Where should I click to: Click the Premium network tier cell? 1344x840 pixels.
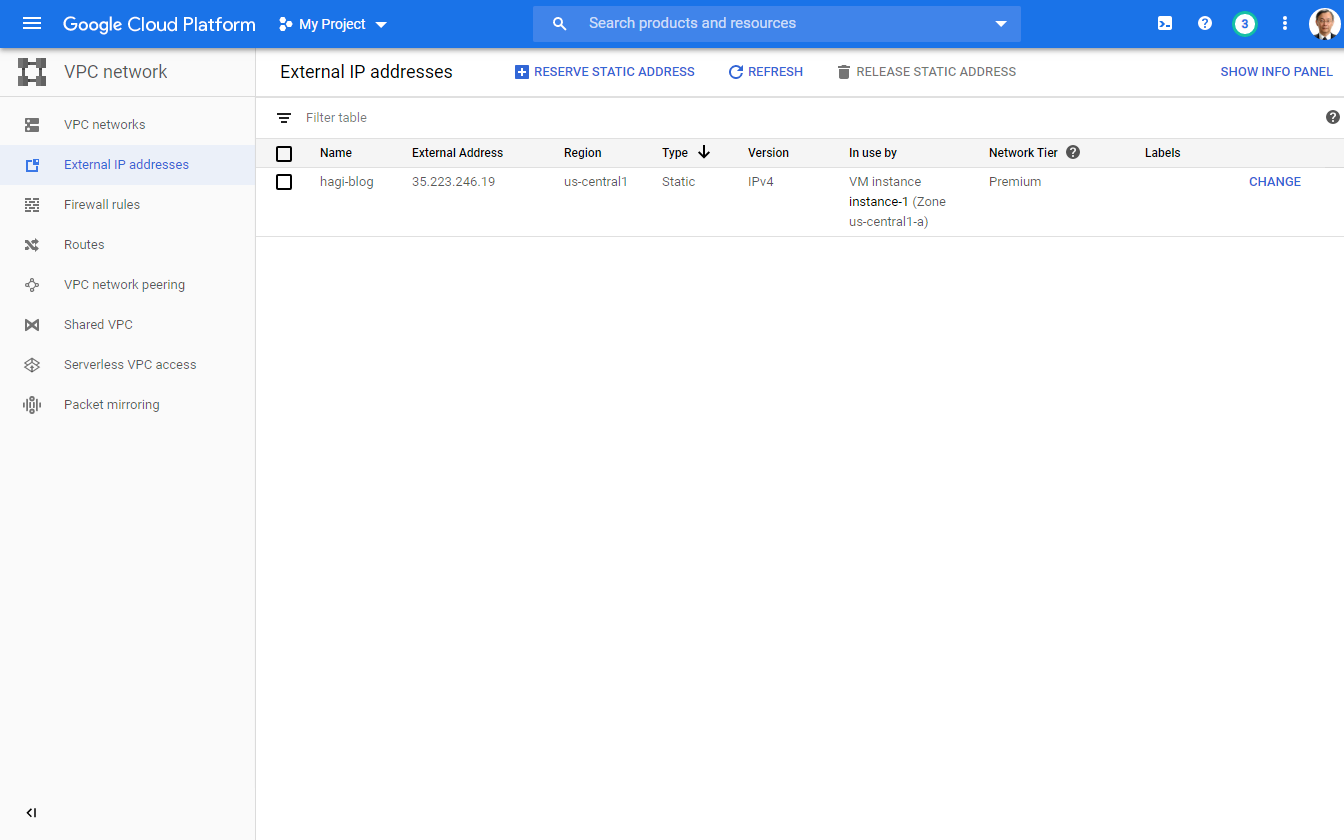click(x=1015, y=182)
